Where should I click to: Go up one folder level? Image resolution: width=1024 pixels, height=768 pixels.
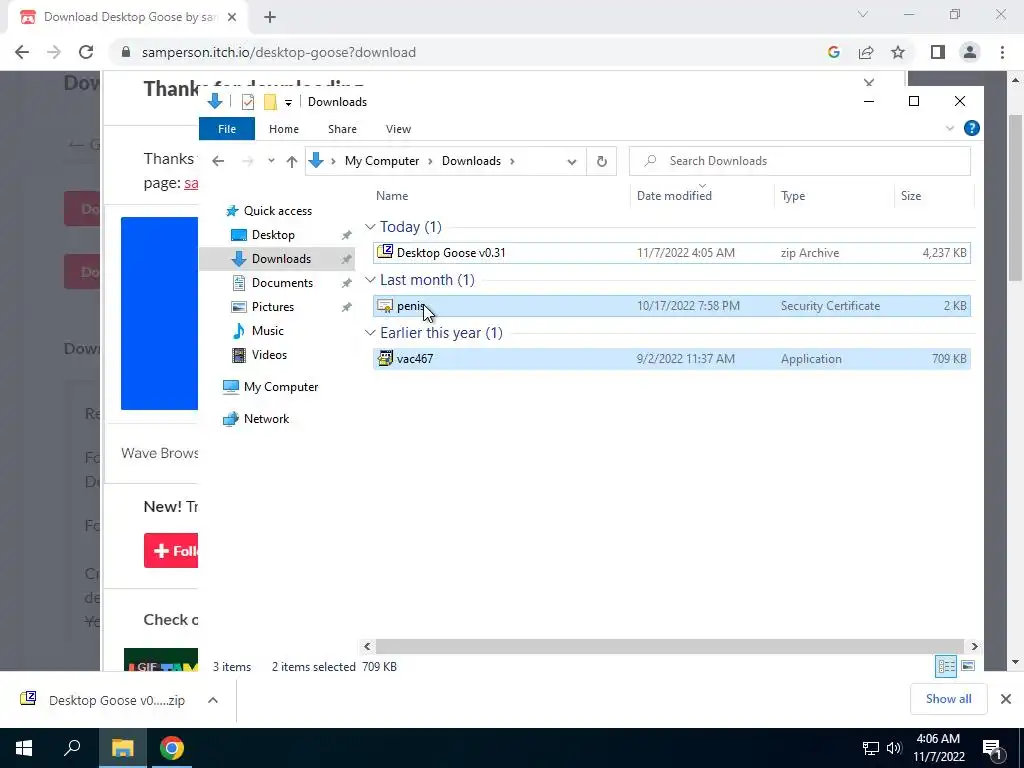pyautogui.click(x=291, y=161)
